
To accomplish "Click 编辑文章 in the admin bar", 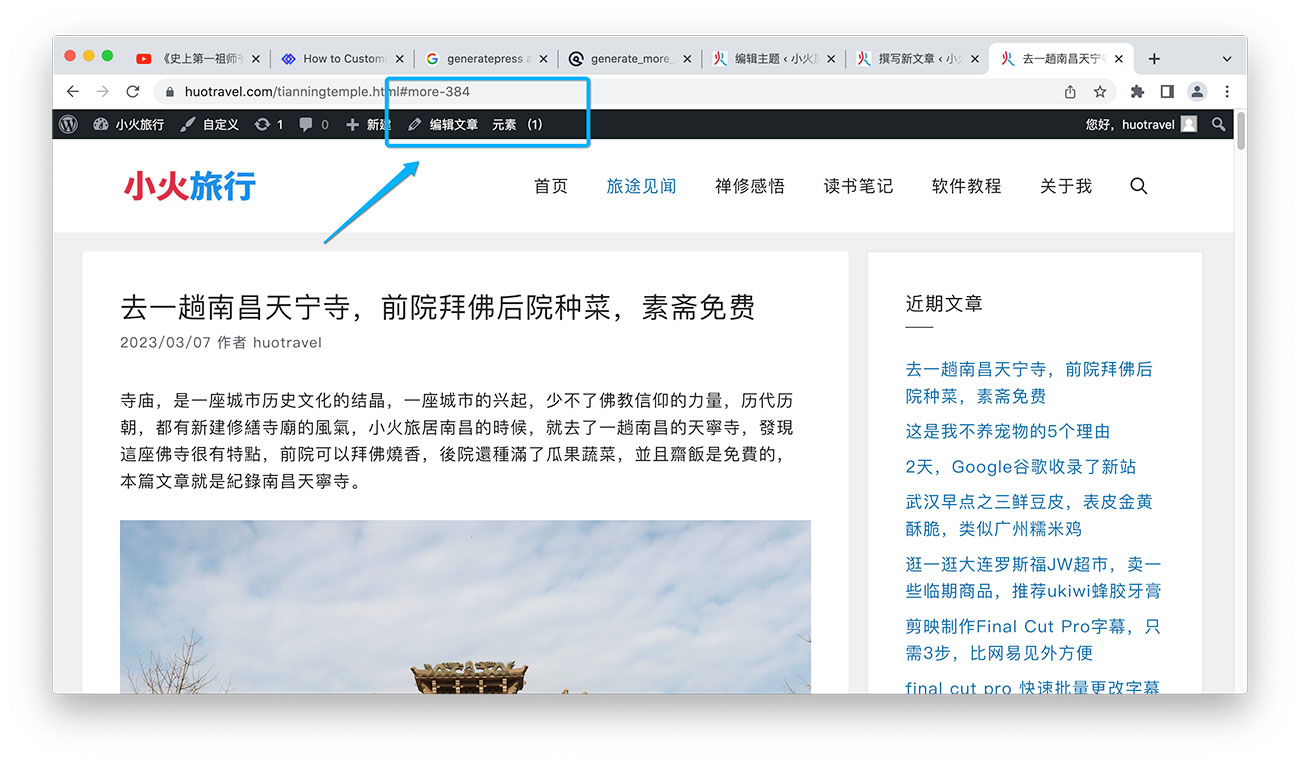I will pyautogui.click(x=443, y=124).
